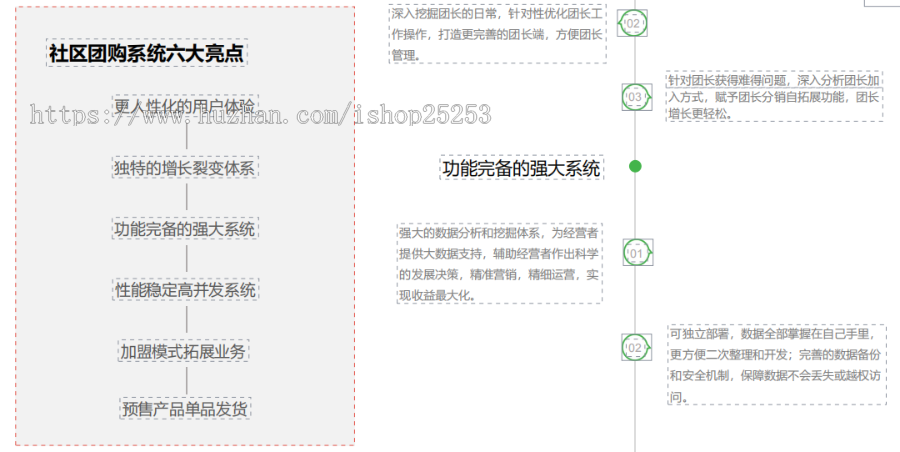This screenshot has height=452, width=900.
Task: Click the 02 circle icon beside 可独立部署 text
Action: point(637,347)
